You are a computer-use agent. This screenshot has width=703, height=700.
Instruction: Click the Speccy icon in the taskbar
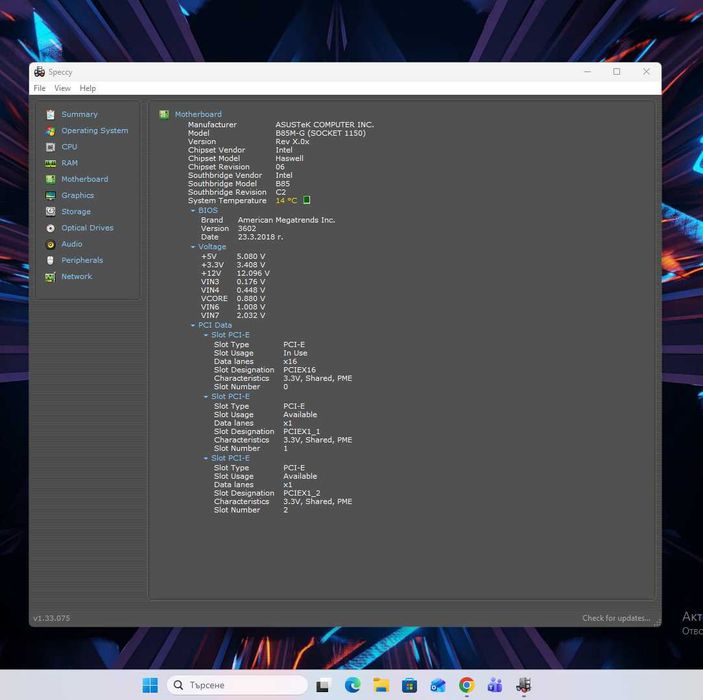coord(524,685)
